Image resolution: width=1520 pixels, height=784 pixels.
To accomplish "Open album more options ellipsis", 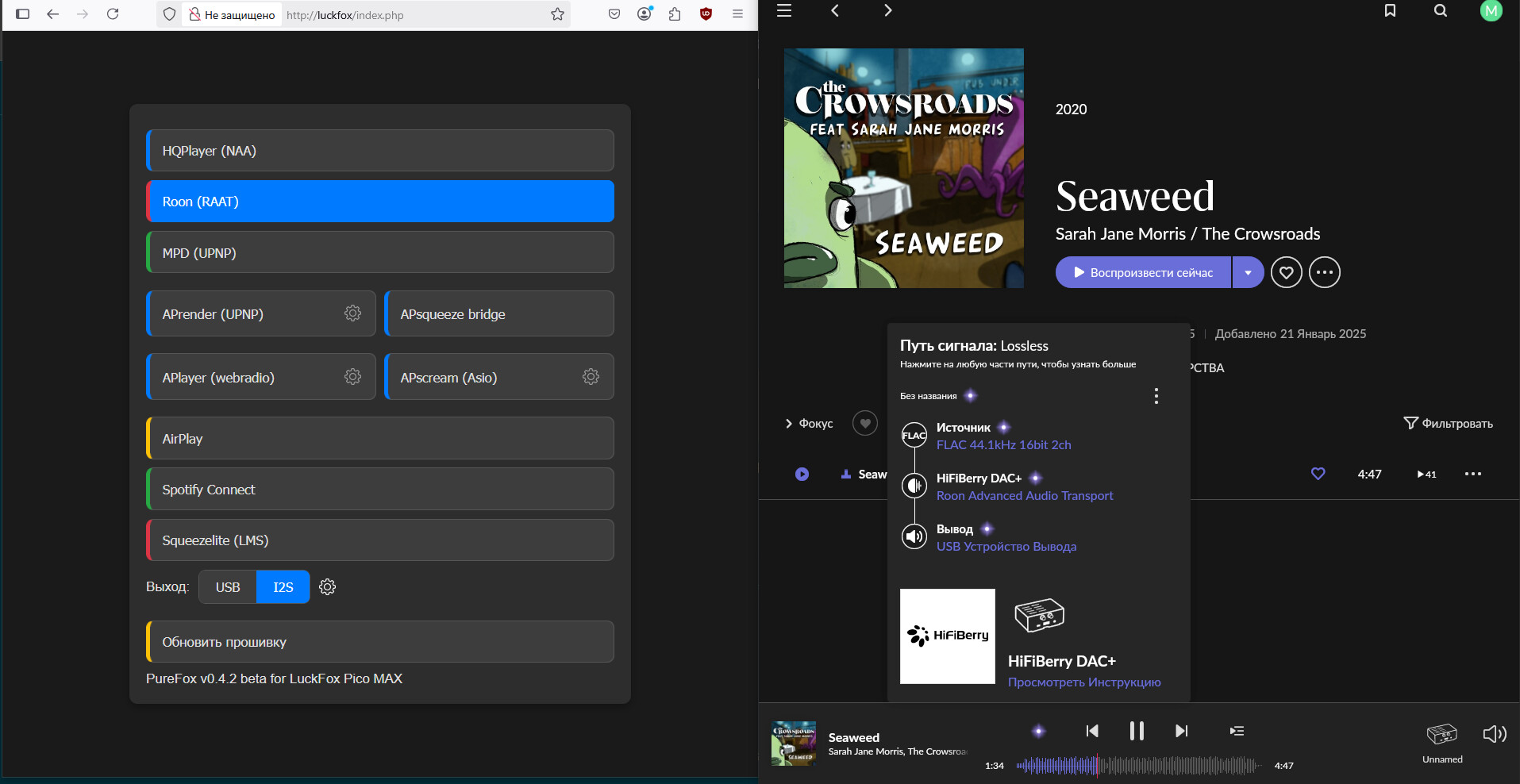I will point(1325,272).
